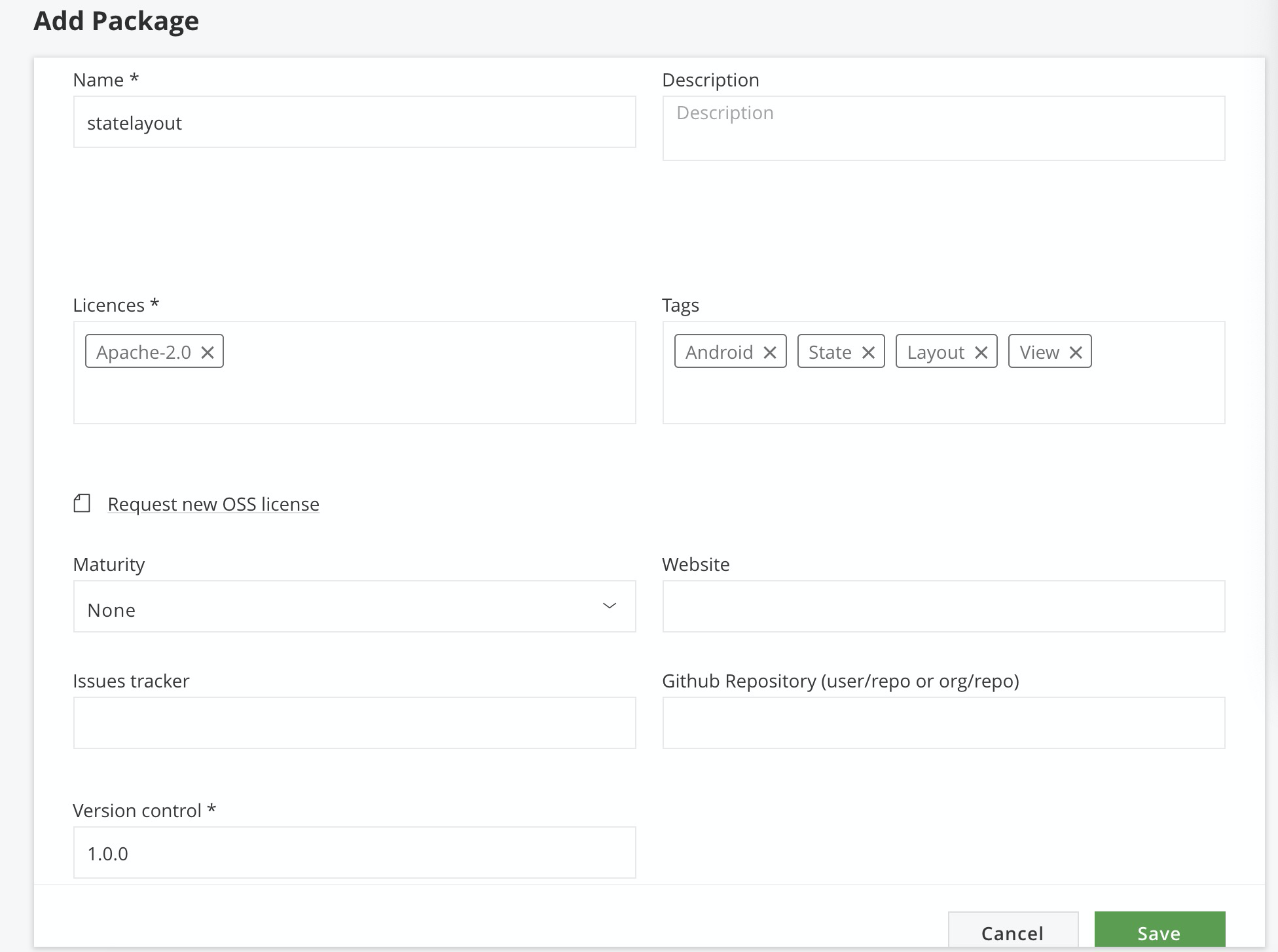Image resolution: width=1278 pixels, height=952 pixels.
Task: Remove the Android tag
Action: [770, 352]
